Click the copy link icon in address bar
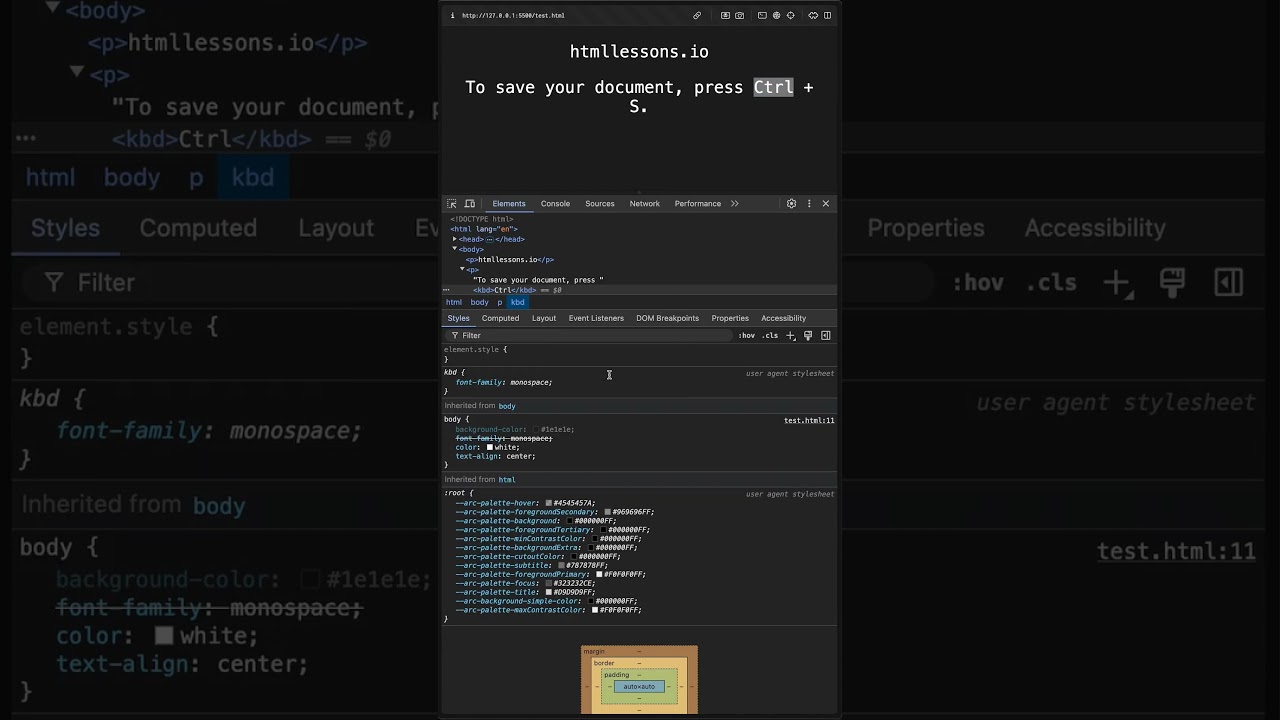The height and width of the screenshot is (720, 1280). tap(697, 16)
